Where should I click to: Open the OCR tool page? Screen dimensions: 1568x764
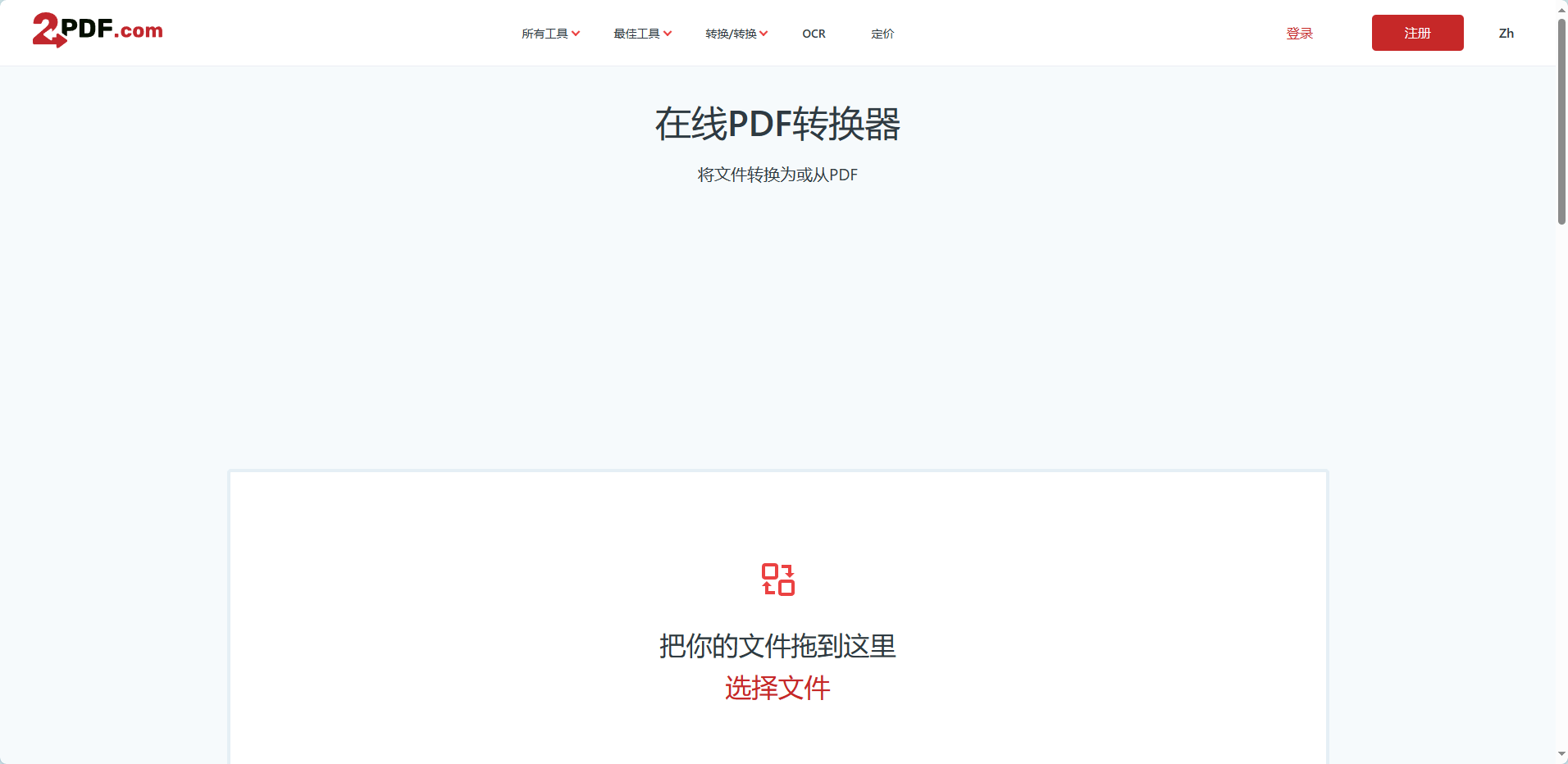click(x=813, y=34)
